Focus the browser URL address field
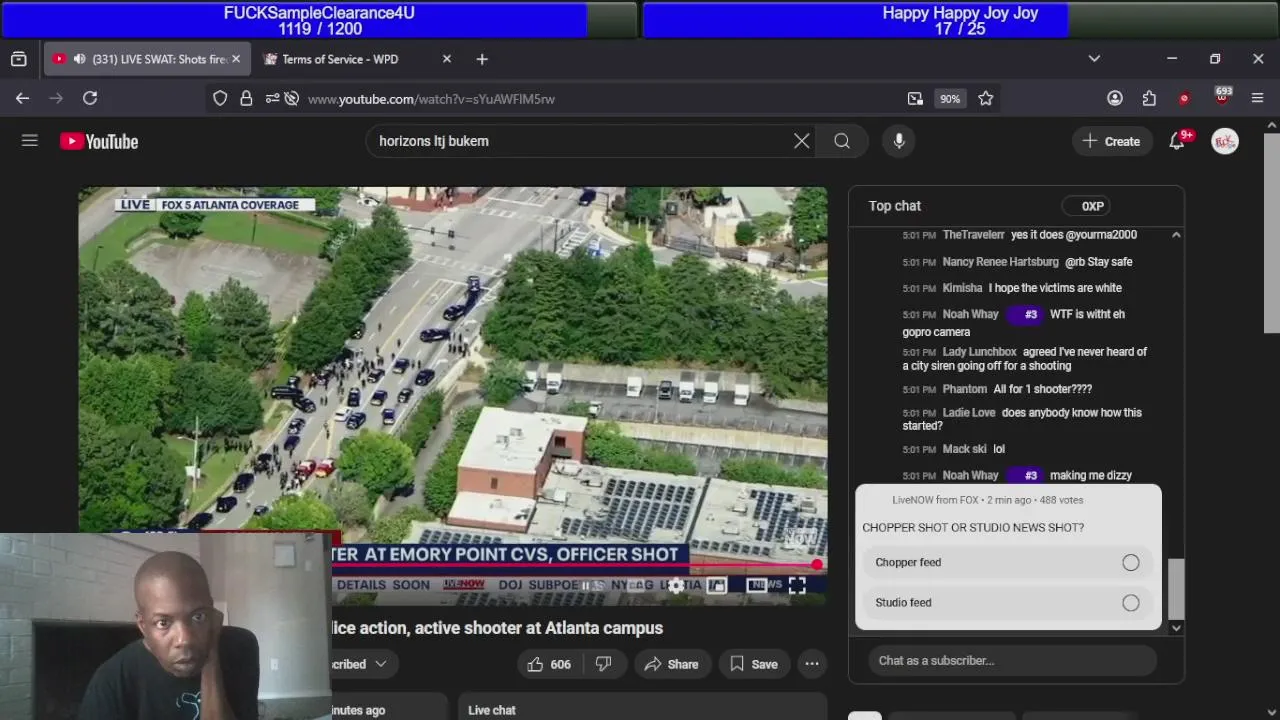The image size is (1280, 720). [x=600, y=98]
